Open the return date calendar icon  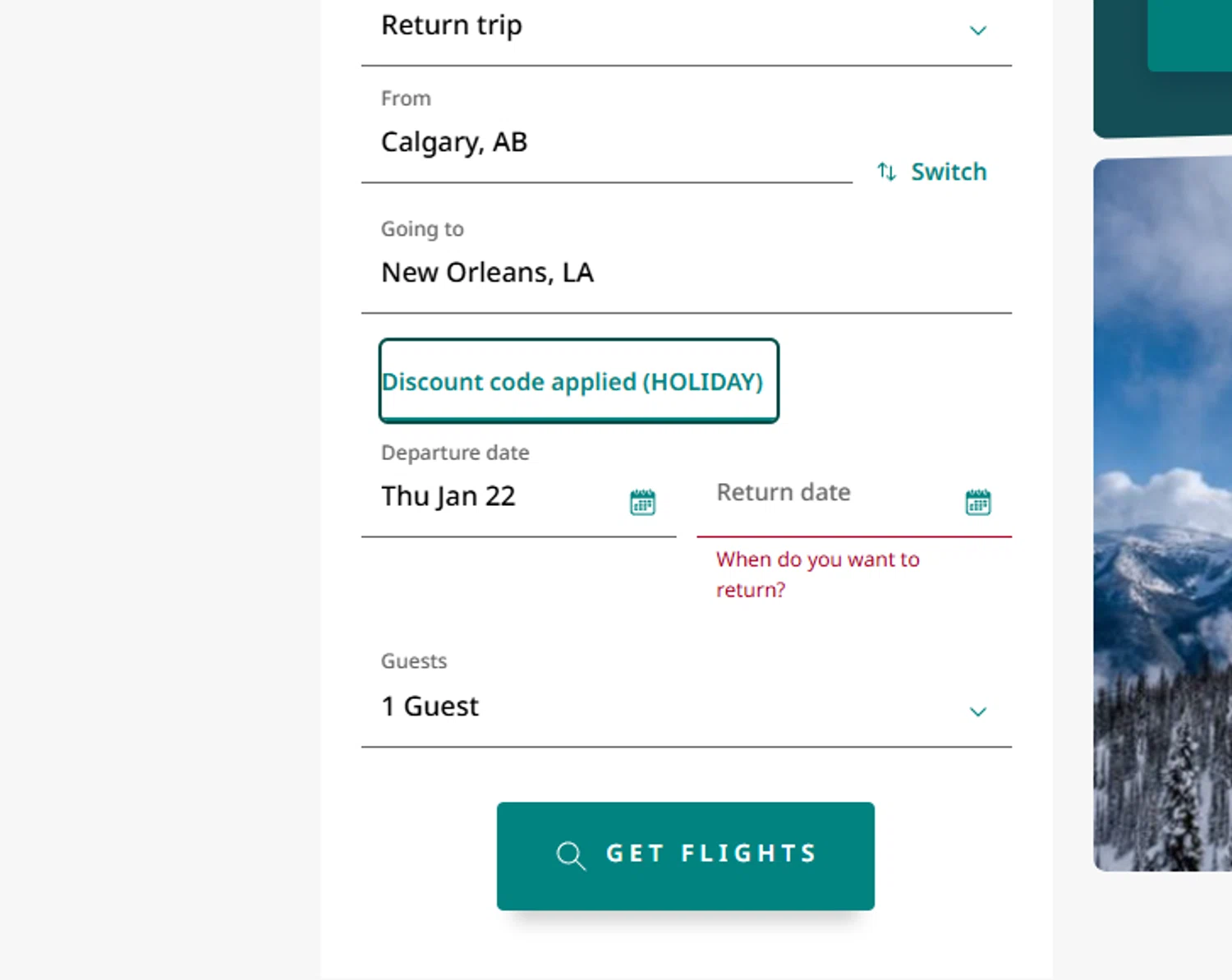click(977, 502)
